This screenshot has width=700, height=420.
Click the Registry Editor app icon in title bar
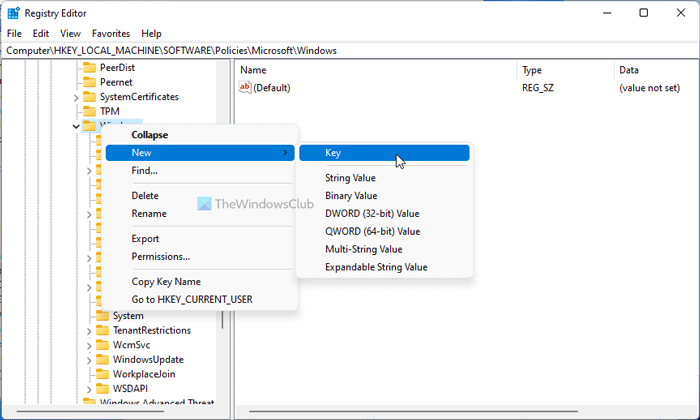[x=13, y=13]
